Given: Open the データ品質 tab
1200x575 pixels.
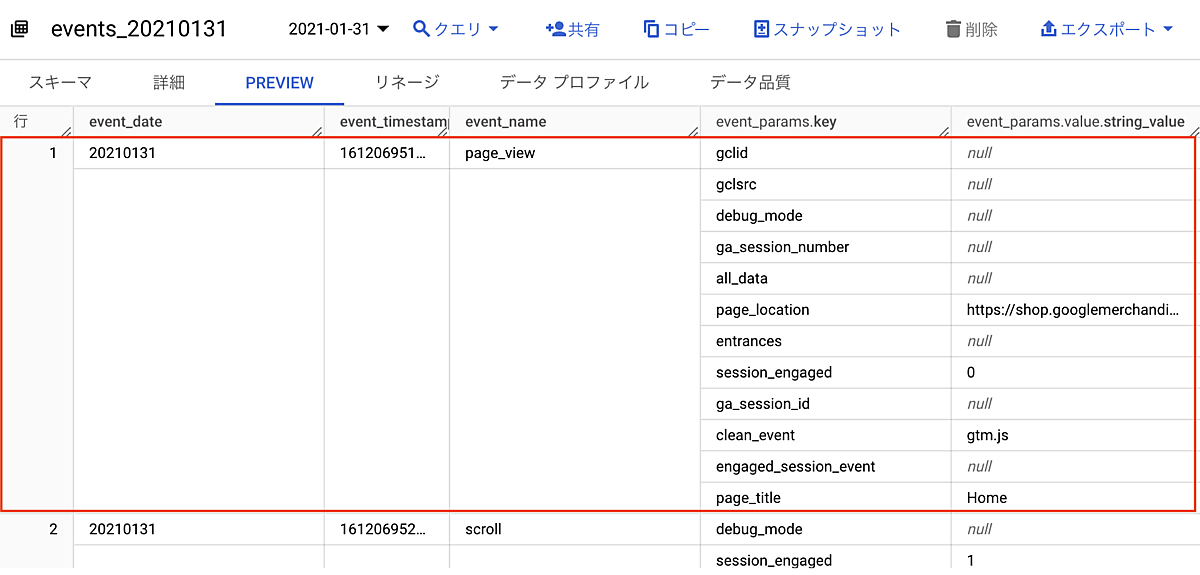Looking at the screenshot, I should coord(750,82).
